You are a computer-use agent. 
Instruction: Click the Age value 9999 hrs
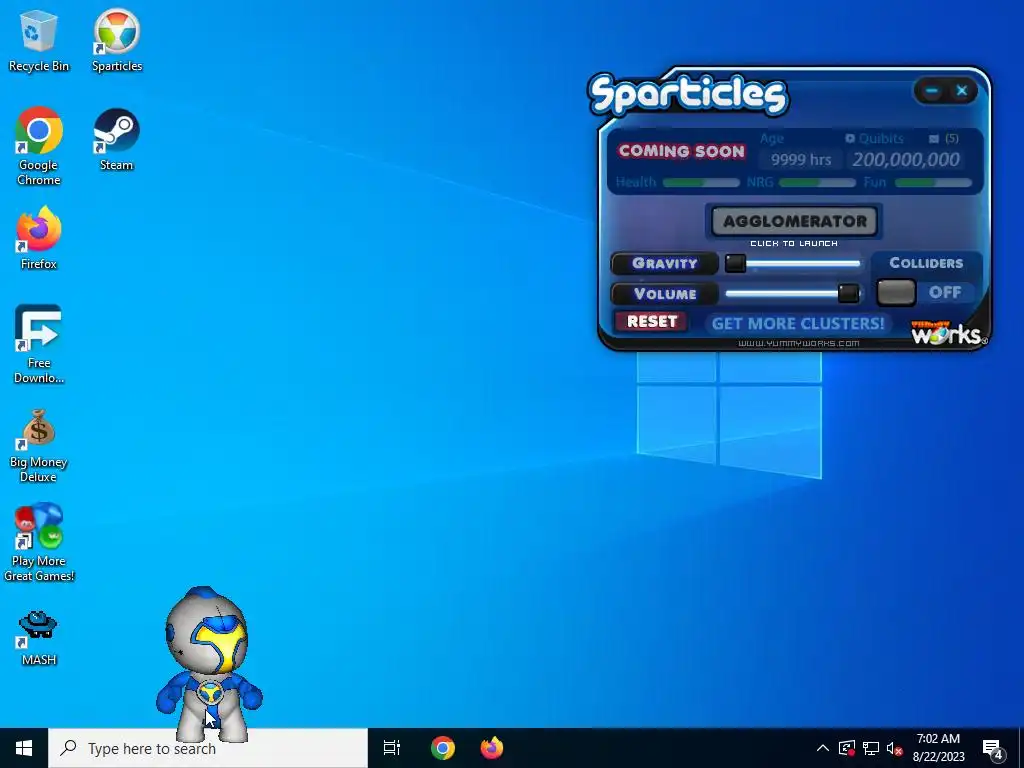801,160
